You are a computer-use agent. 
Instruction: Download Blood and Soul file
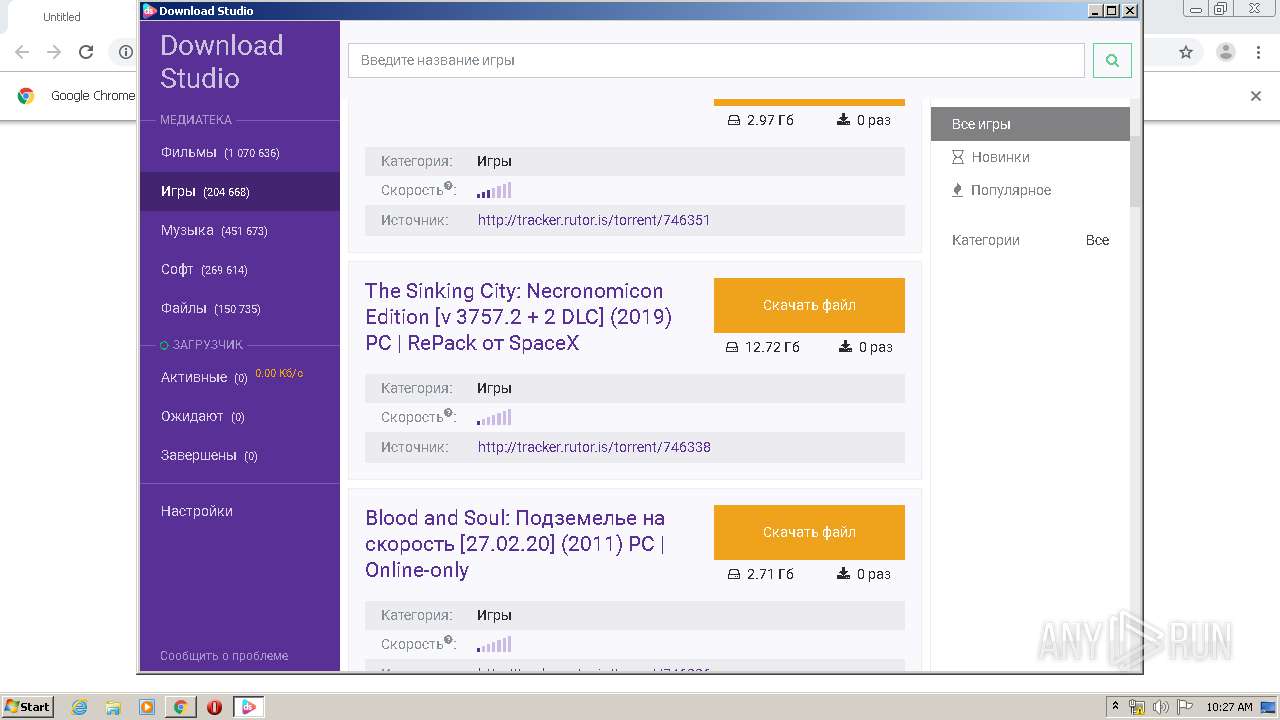(809, 532)
